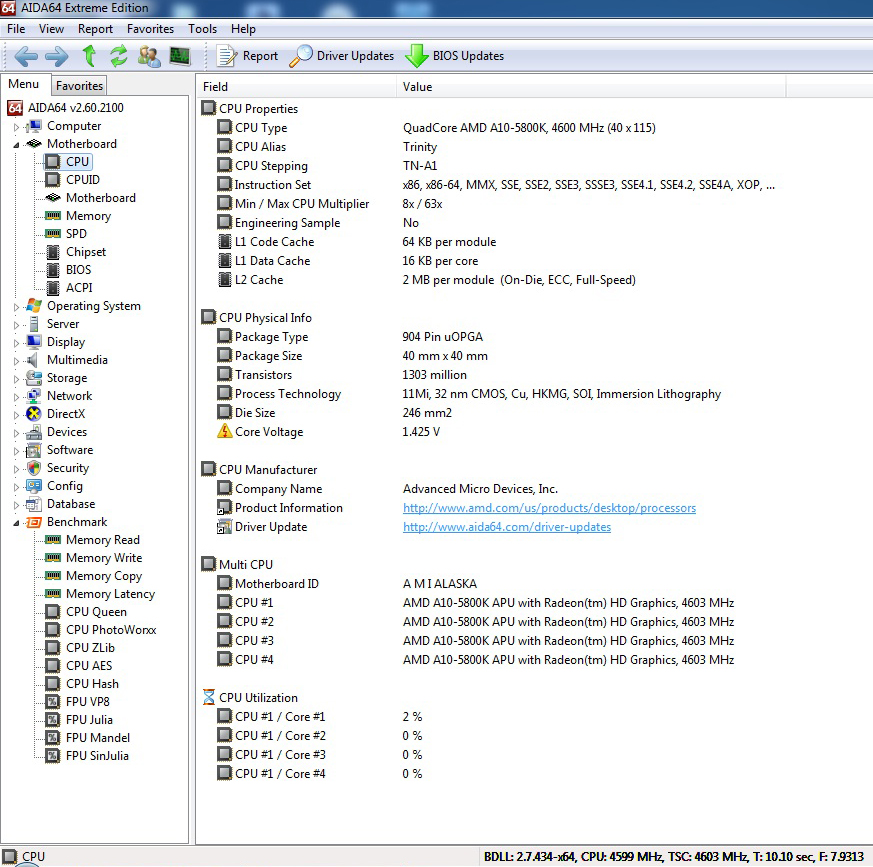Go up one level with green arrow
This screenshot has width=873, height=867.
click(89, 56)
